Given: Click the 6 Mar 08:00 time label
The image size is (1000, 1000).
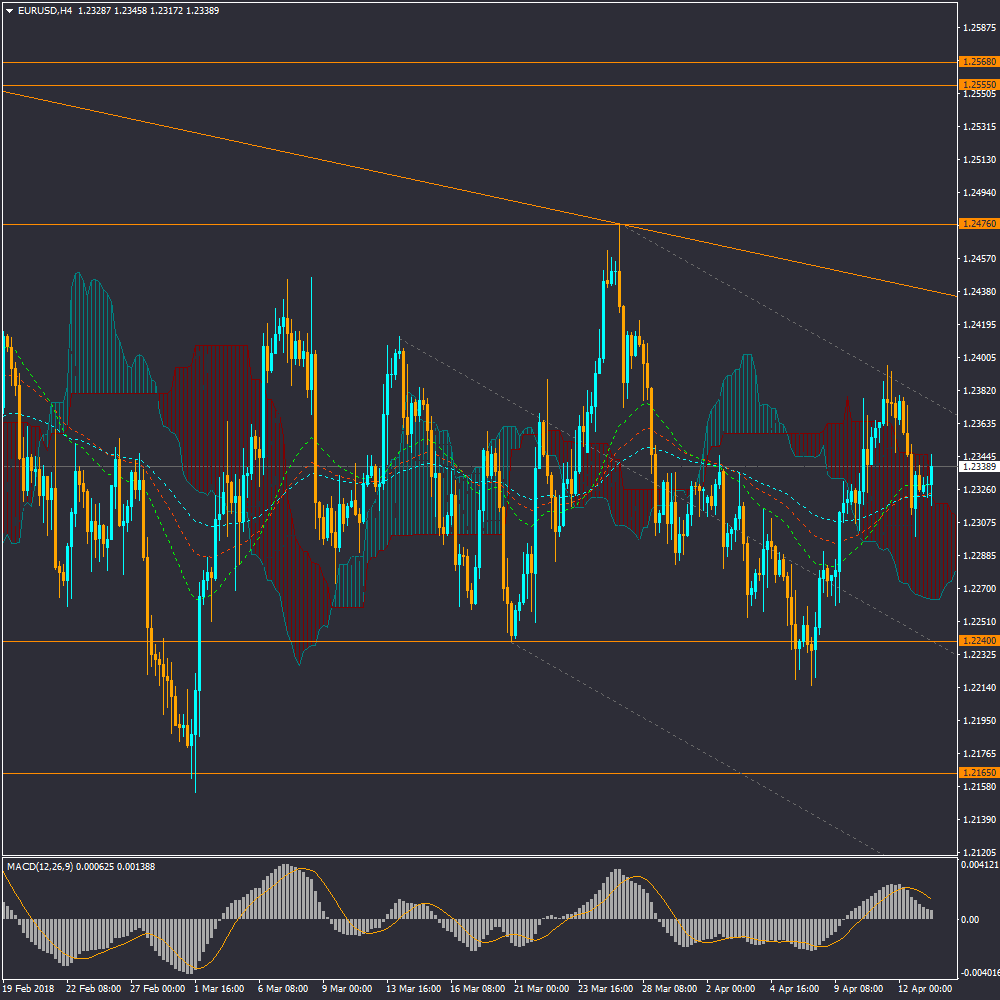Looking at the screenshot, I should [285, 988].
